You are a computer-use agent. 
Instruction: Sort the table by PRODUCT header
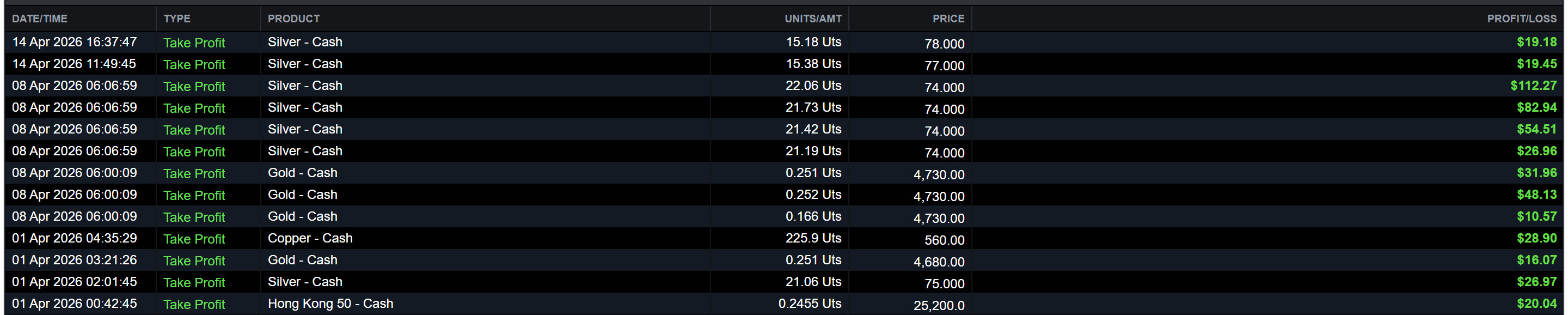click(293, 19)
